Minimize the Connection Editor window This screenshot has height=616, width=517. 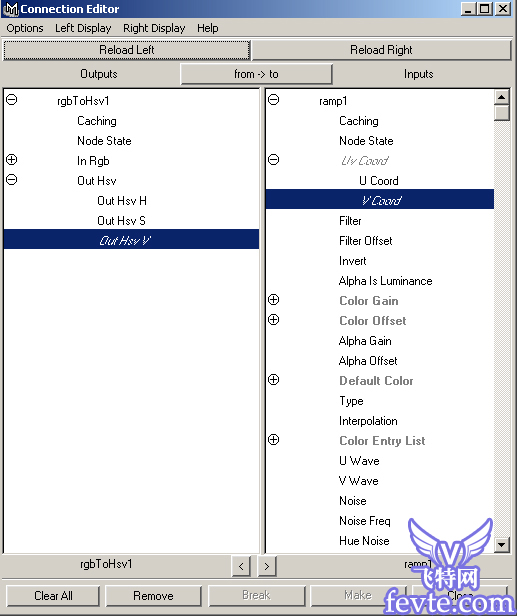(468, 9)
